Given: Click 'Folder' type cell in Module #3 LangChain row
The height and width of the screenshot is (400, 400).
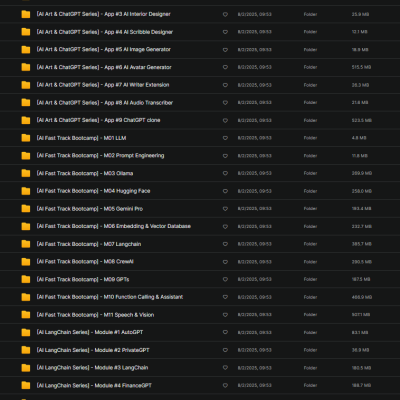Looking at the screenshot, I should tap(310, 367).
